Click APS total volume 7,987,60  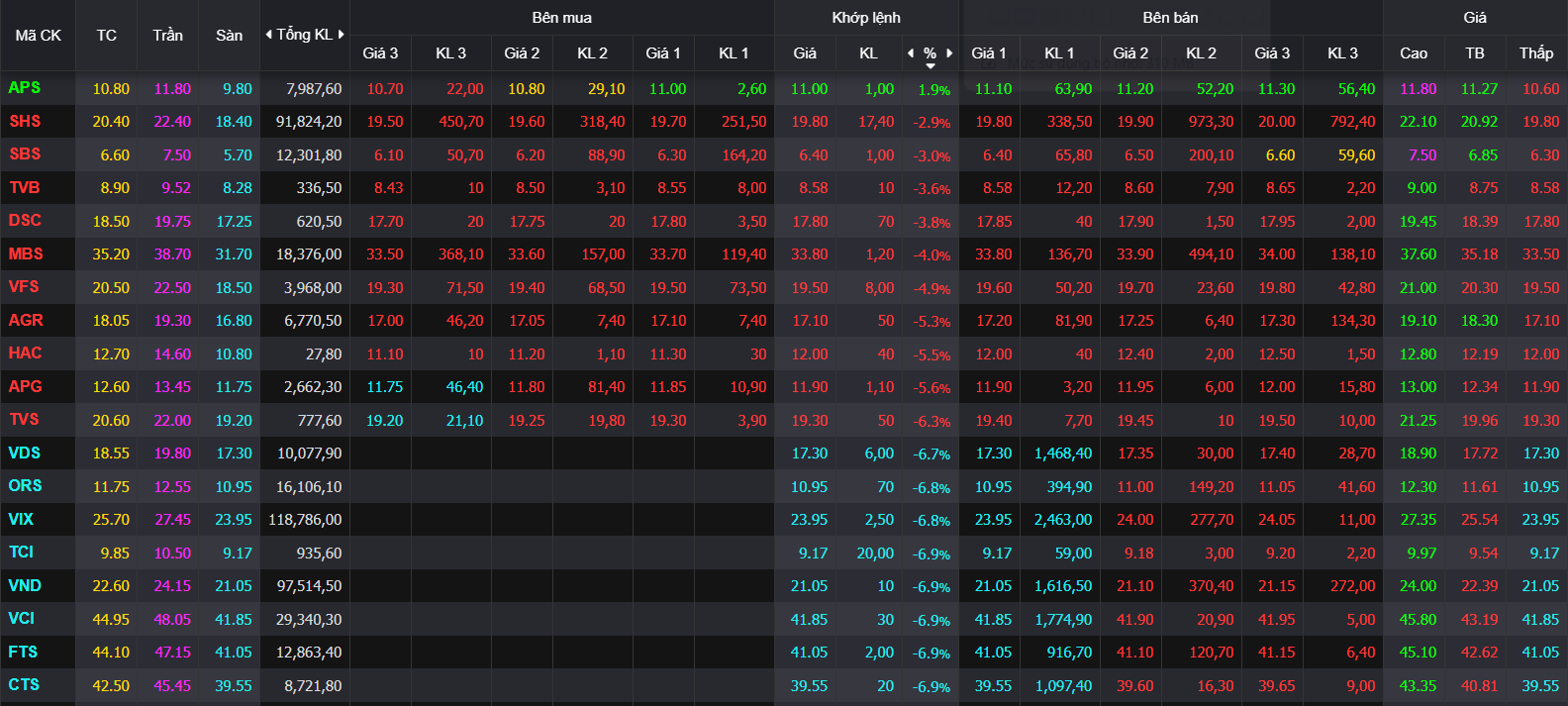tap(314, 89)
